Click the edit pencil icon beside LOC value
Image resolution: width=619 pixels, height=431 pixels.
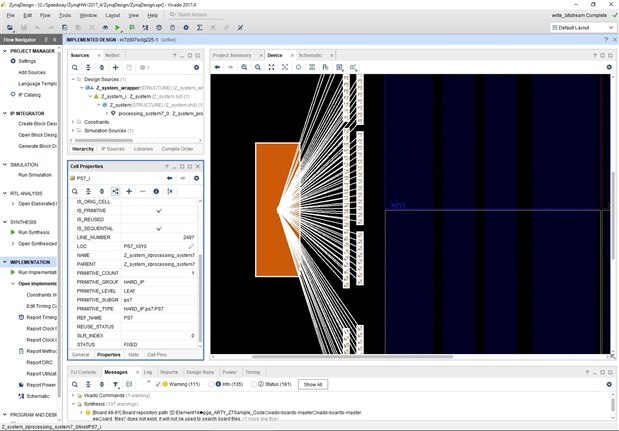click(x=191, y=245)
